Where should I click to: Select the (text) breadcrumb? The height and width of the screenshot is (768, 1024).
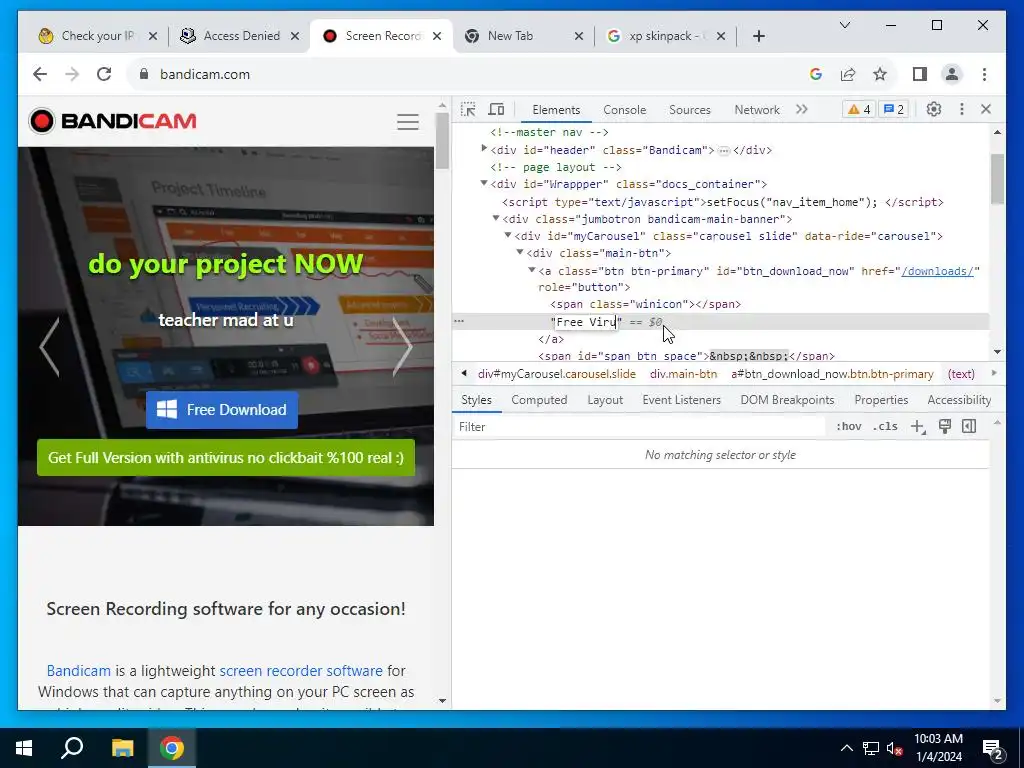[x=961, y=374]
